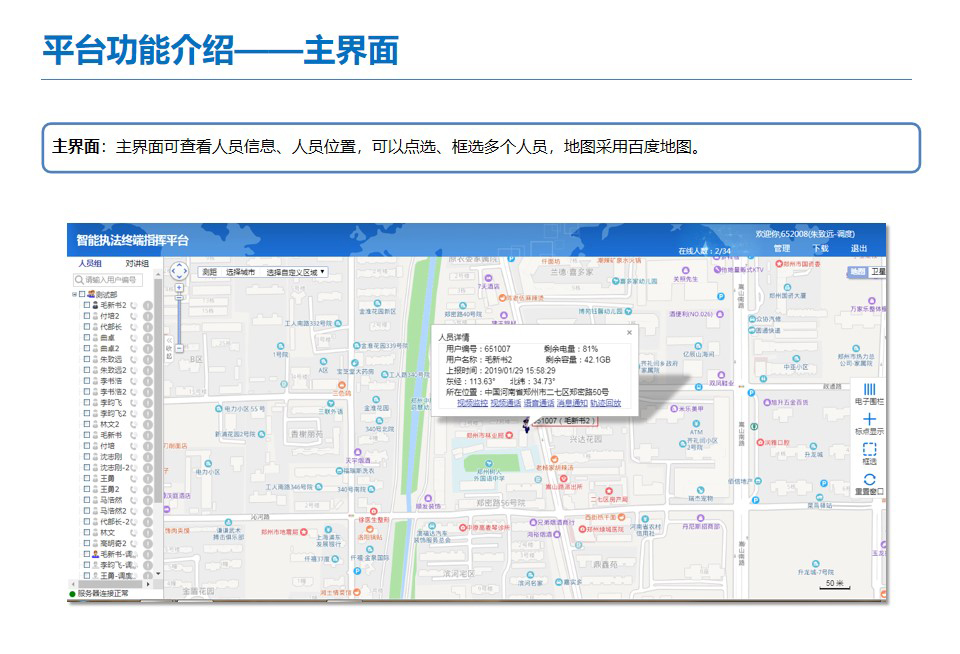Click the 重置窗口 reset icon

pos(868,480)
